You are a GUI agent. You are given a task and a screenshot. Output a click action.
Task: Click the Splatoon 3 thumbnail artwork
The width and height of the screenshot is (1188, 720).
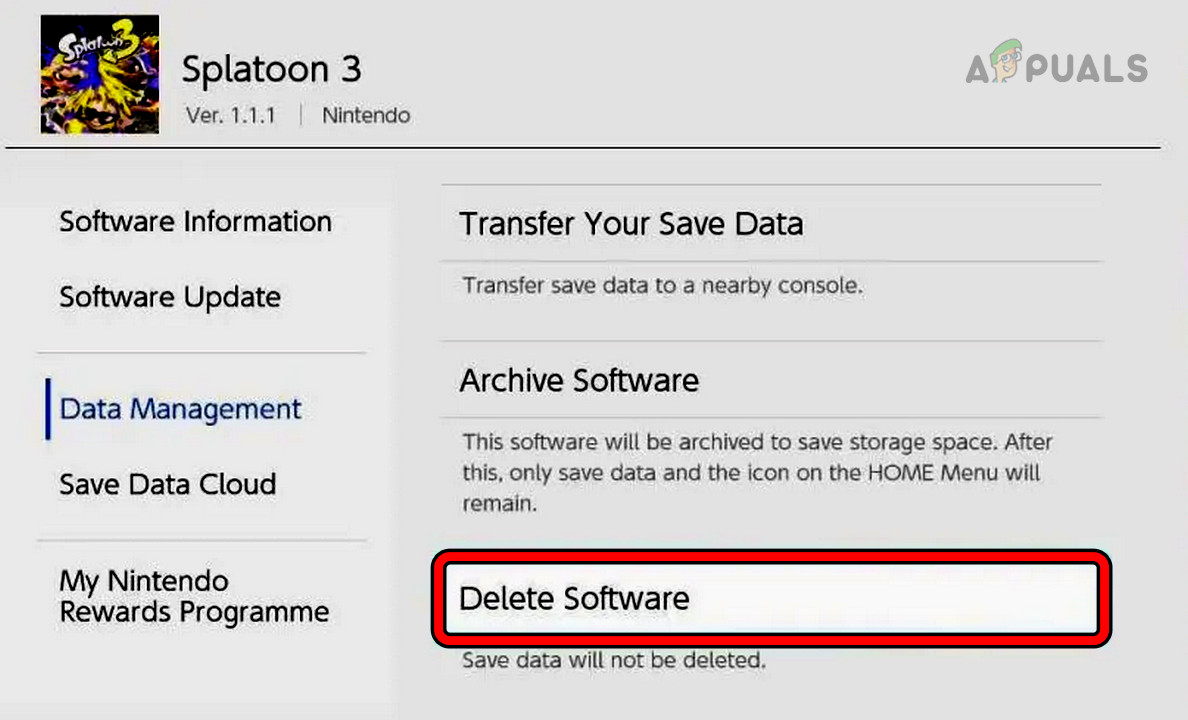pos(98,74)
